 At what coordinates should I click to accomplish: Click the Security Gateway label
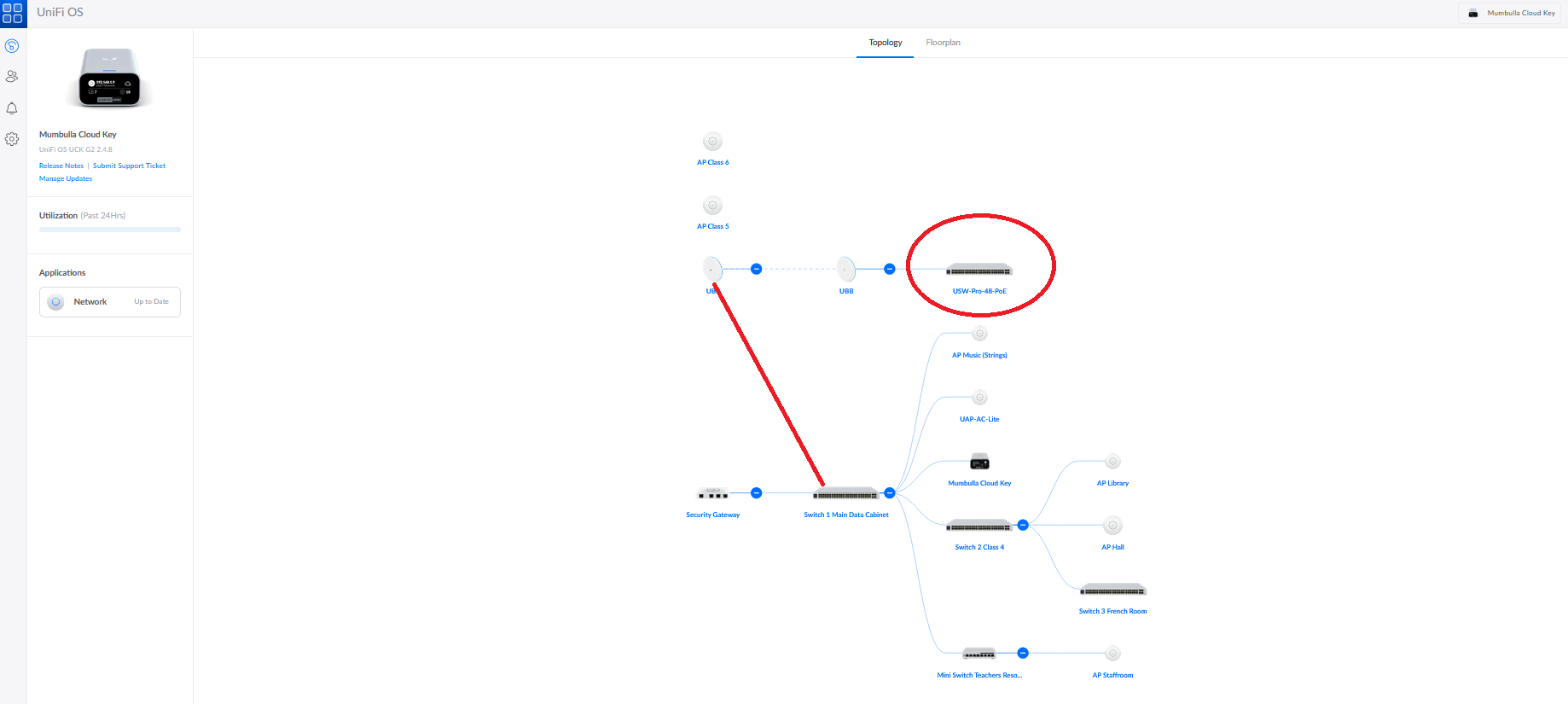pos(713,515)
